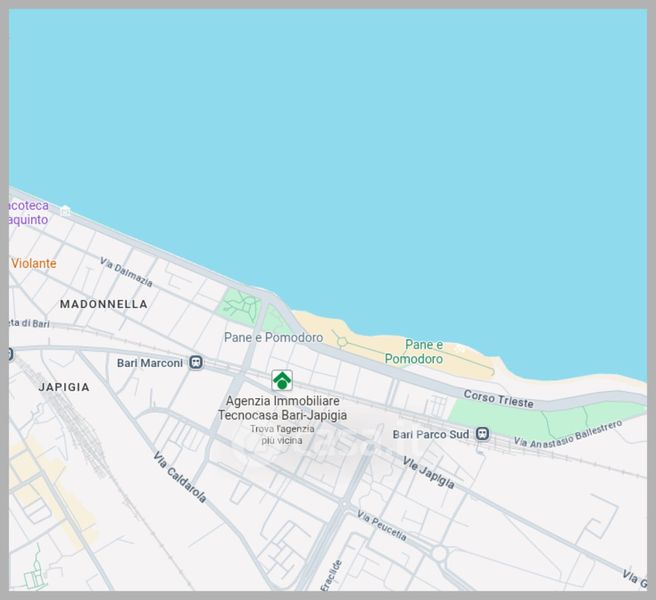This screenshot has width=656, height=600.
Task: Click the Via Peucetia street label
Action: point(381,526)
